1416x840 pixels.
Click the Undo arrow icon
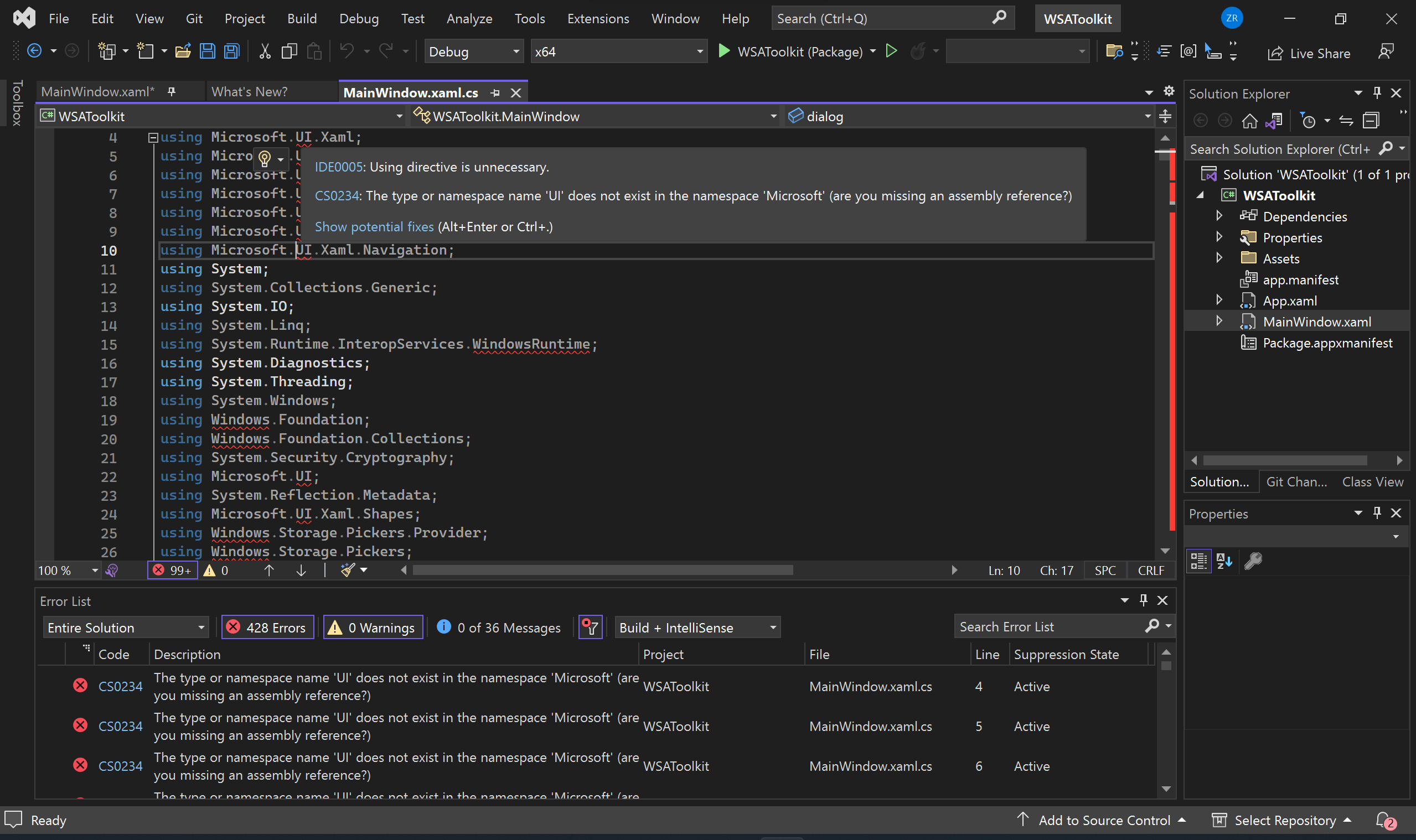pos(347,51)
